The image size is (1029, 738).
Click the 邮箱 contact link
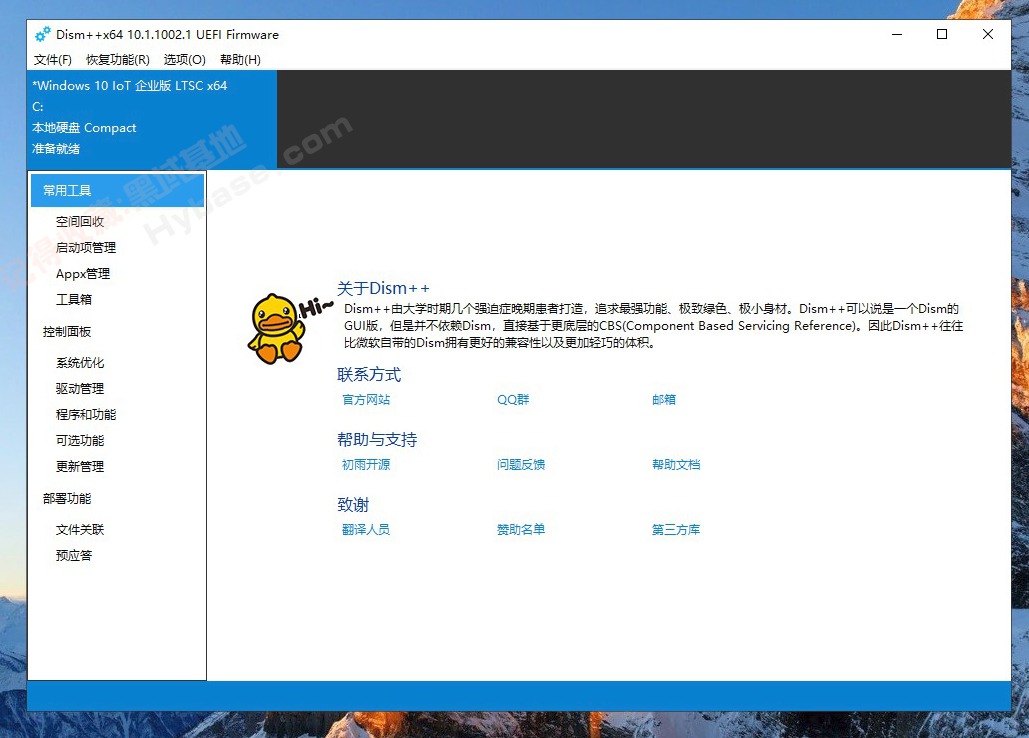(663, 400)
